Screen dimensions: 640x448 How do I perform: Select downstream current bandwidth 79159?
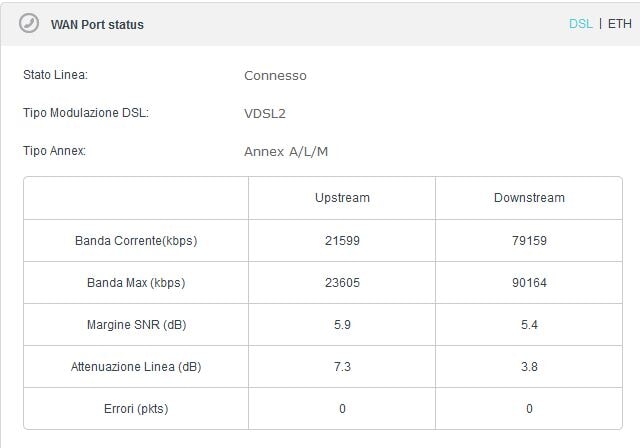point(529,240)
